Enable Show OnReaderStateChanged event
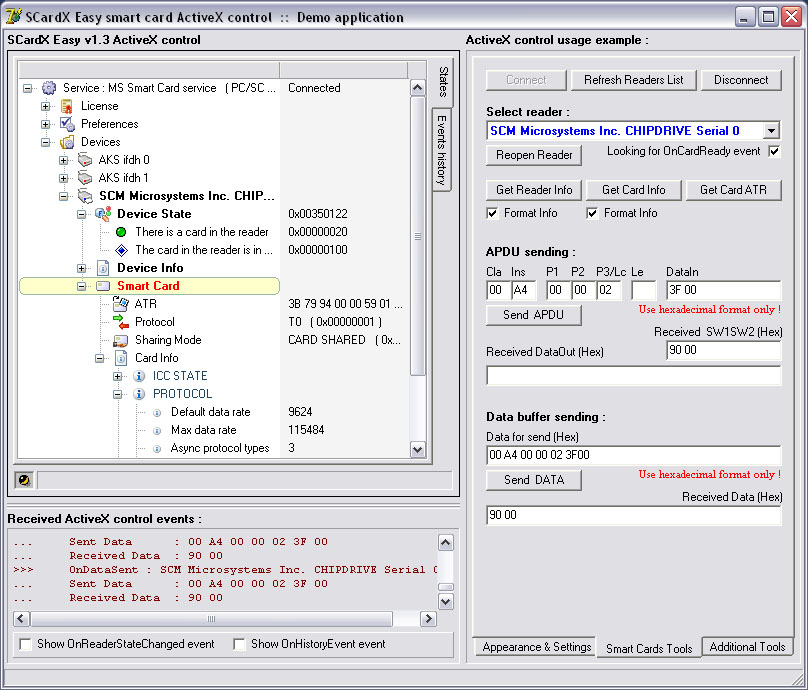This screenshot has height=690, width=808. pos(25,644)
